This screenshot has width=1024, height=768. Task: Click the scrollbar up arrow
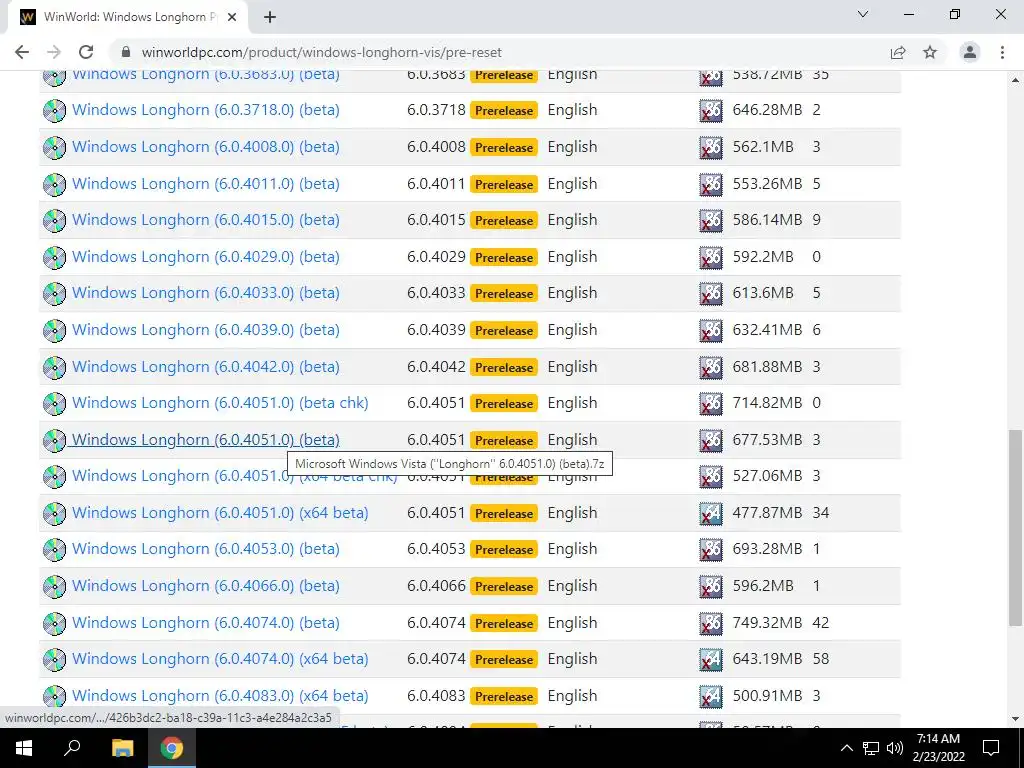1016,80
